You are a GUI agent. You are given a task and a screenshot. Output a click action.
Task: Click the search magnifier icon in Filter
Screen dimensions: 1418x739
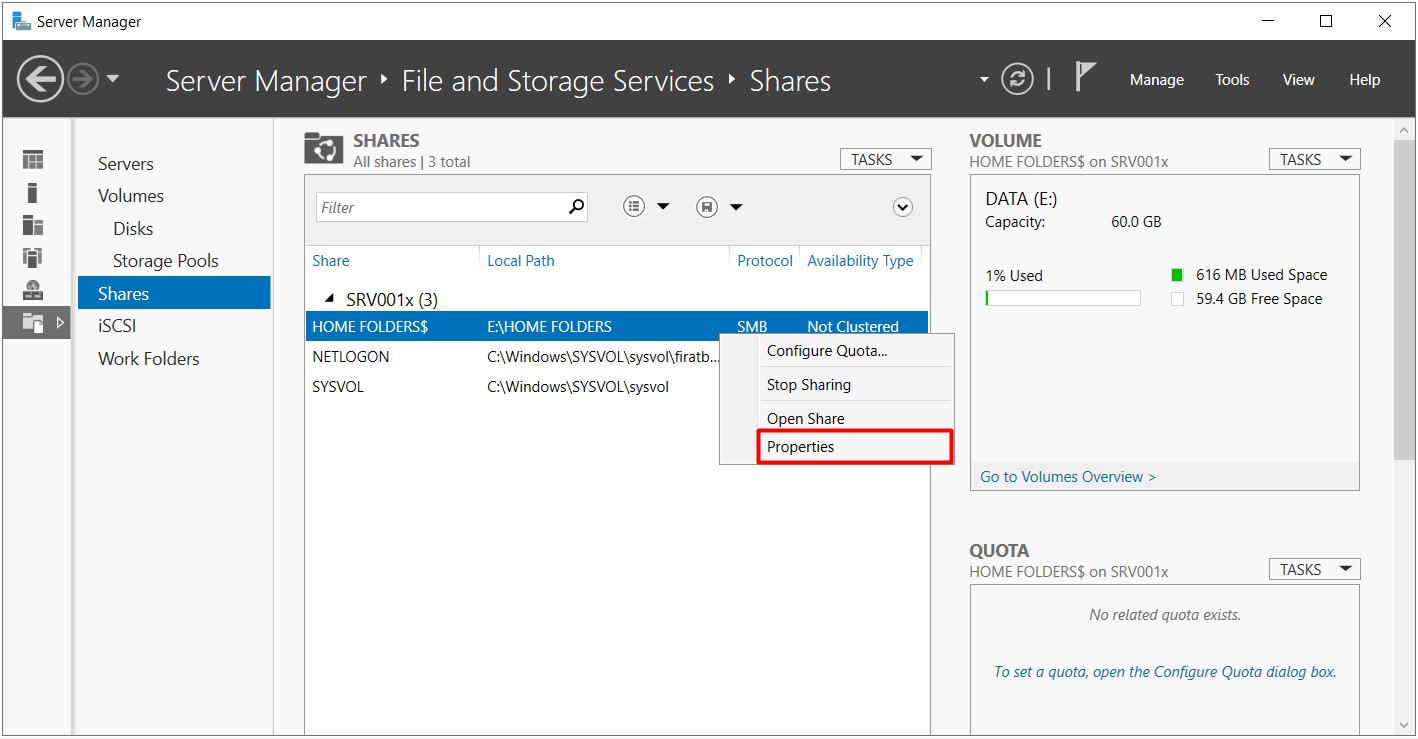pos(576,207)
